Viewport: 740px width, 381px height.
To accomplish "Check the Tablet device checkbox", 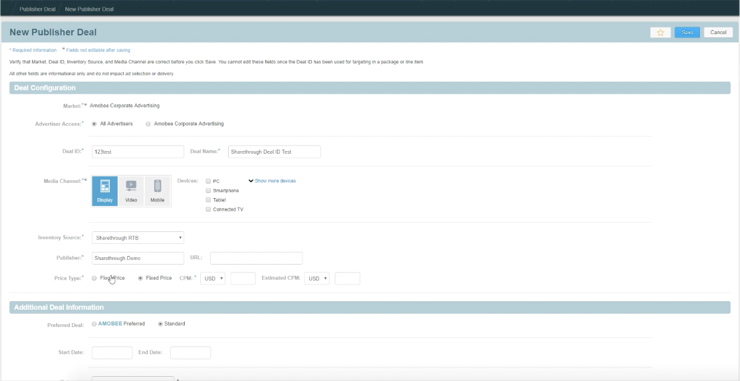I will click(x=208, y=200).
